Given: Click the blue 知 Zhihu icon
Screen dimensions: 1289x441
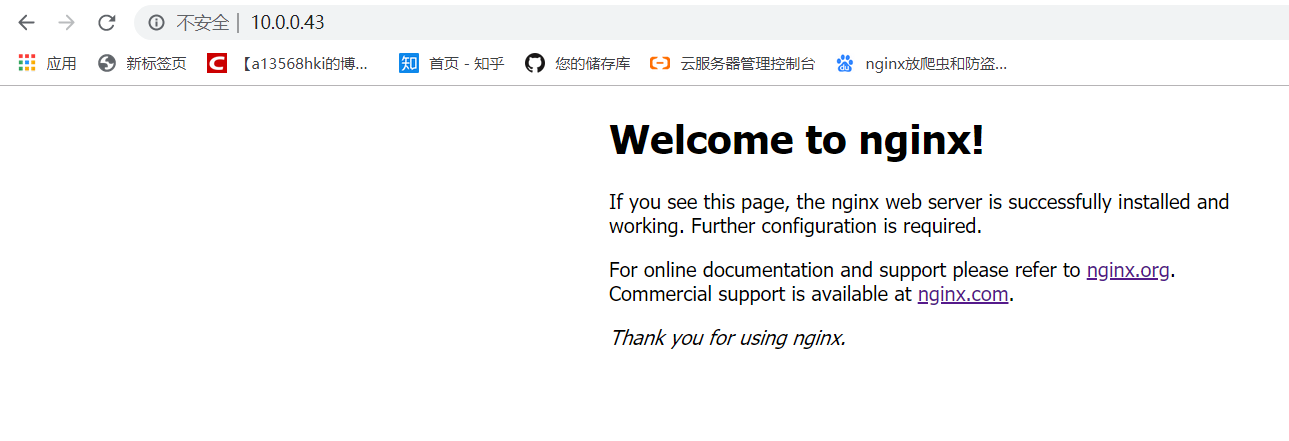Looking at the screenshot, I should point(409,63).
